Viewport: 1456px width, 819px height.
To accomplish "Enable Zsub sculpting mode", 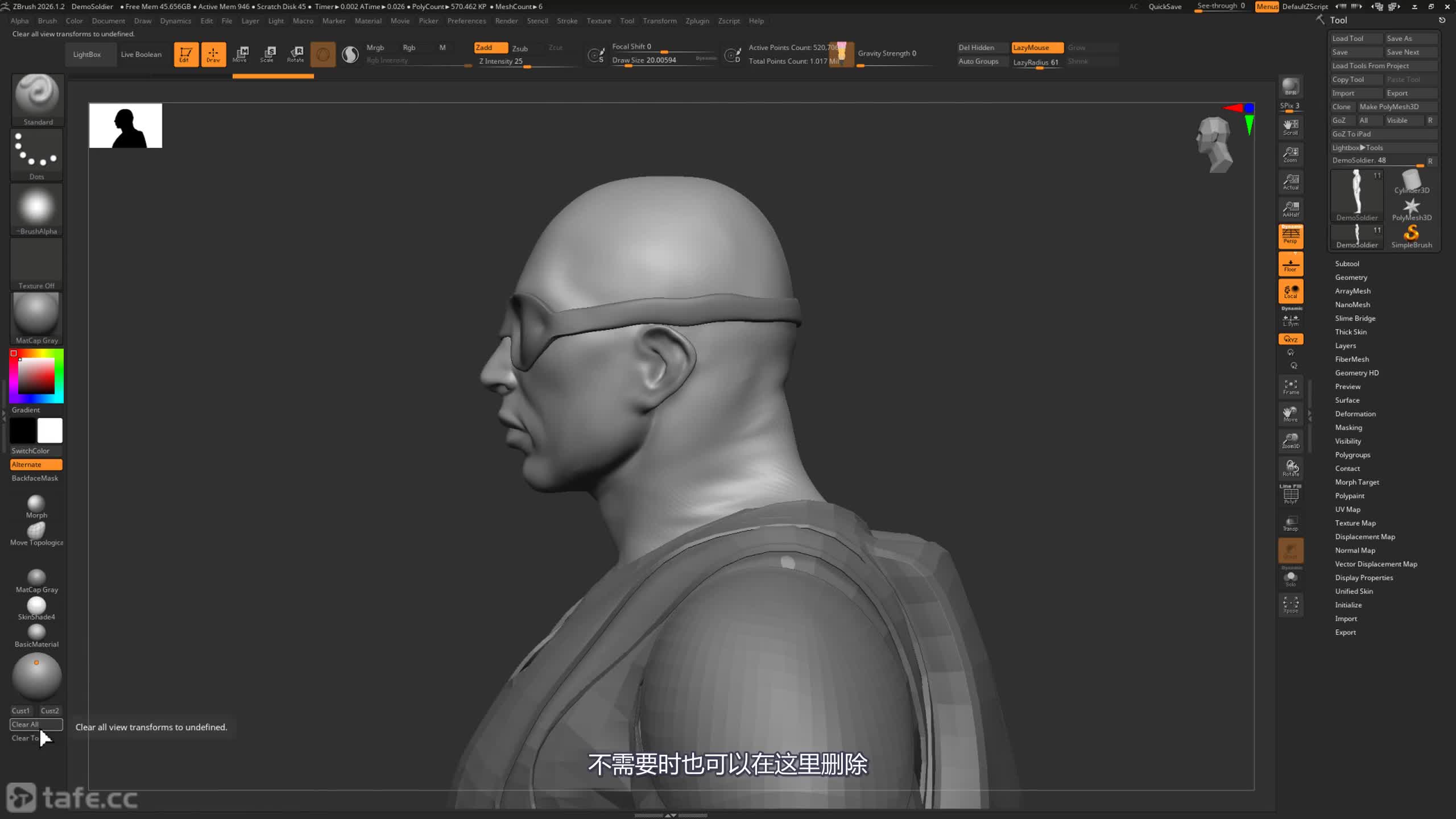I will (520, 48).
